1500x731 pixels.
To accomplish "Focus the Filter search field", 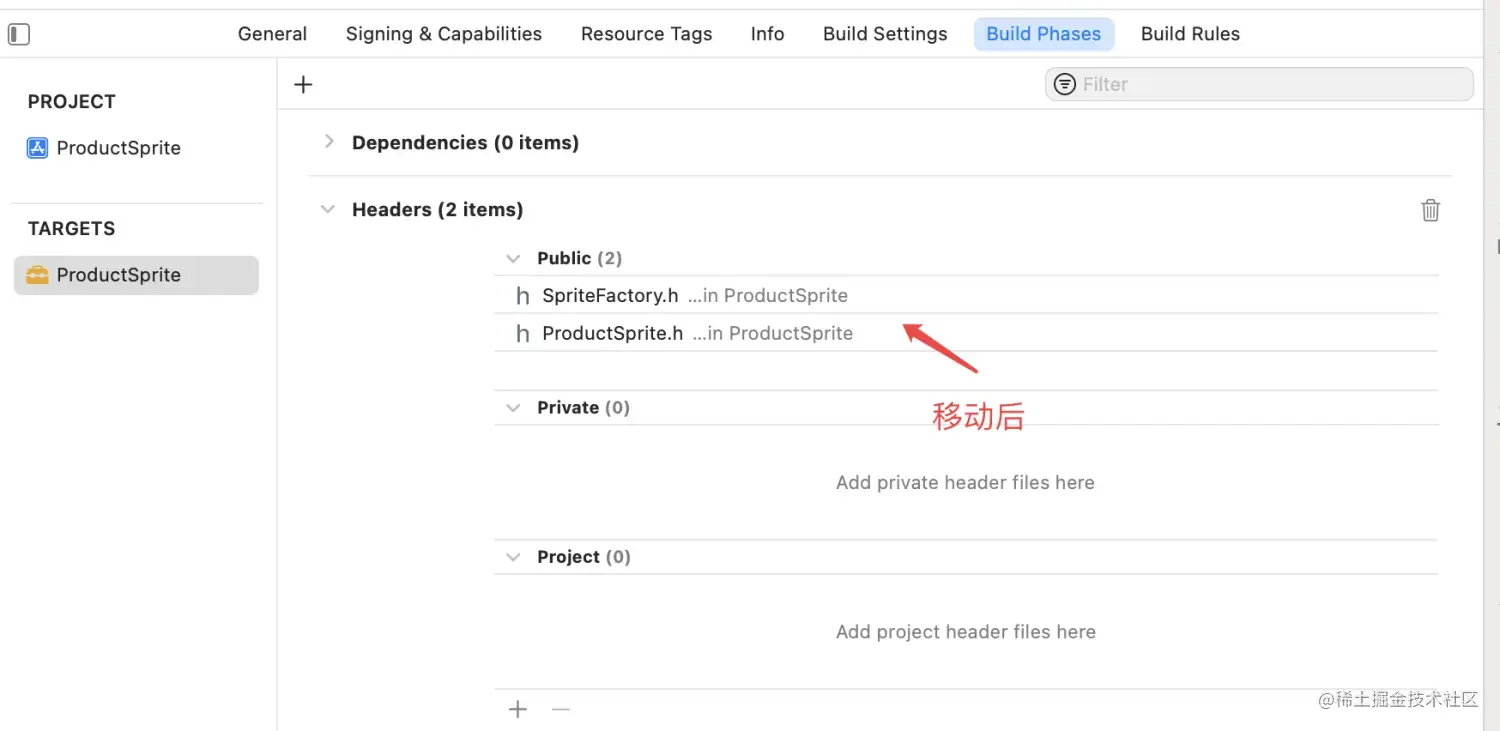I will [x=1259, y=84].
